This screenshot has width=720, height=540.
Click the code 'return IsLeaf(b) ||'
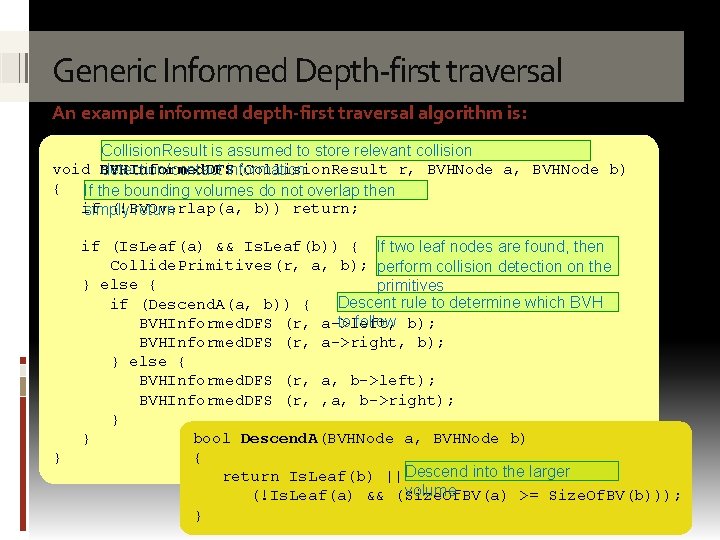coord(312,477)
